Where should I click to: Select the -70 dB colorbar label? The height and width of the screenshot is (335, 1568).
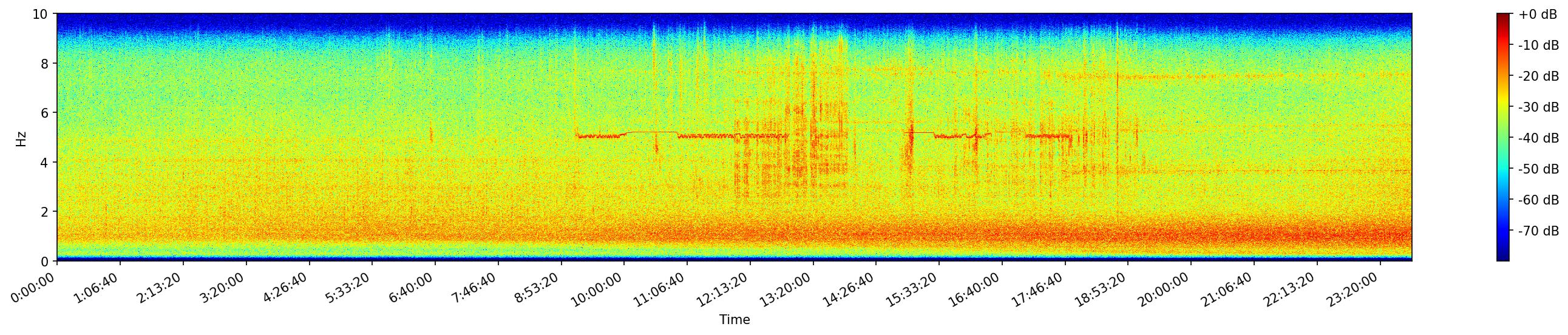point(1538,231)
